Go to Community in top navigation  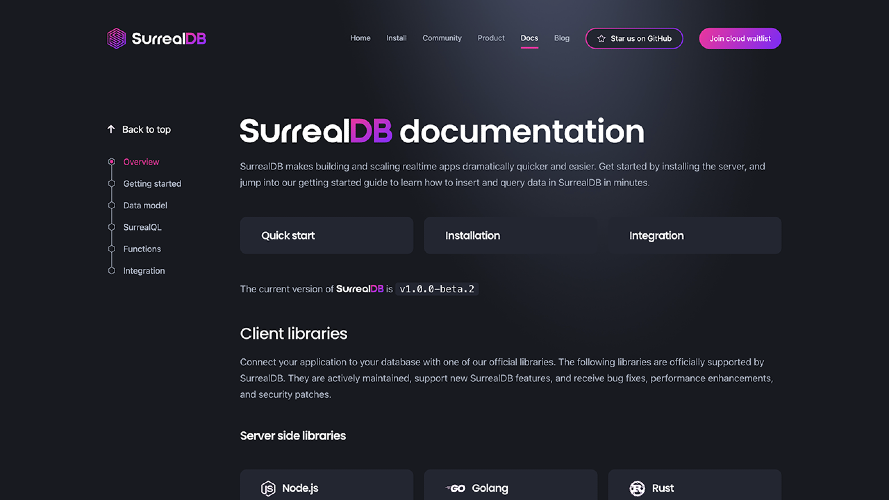pos(442,38)
